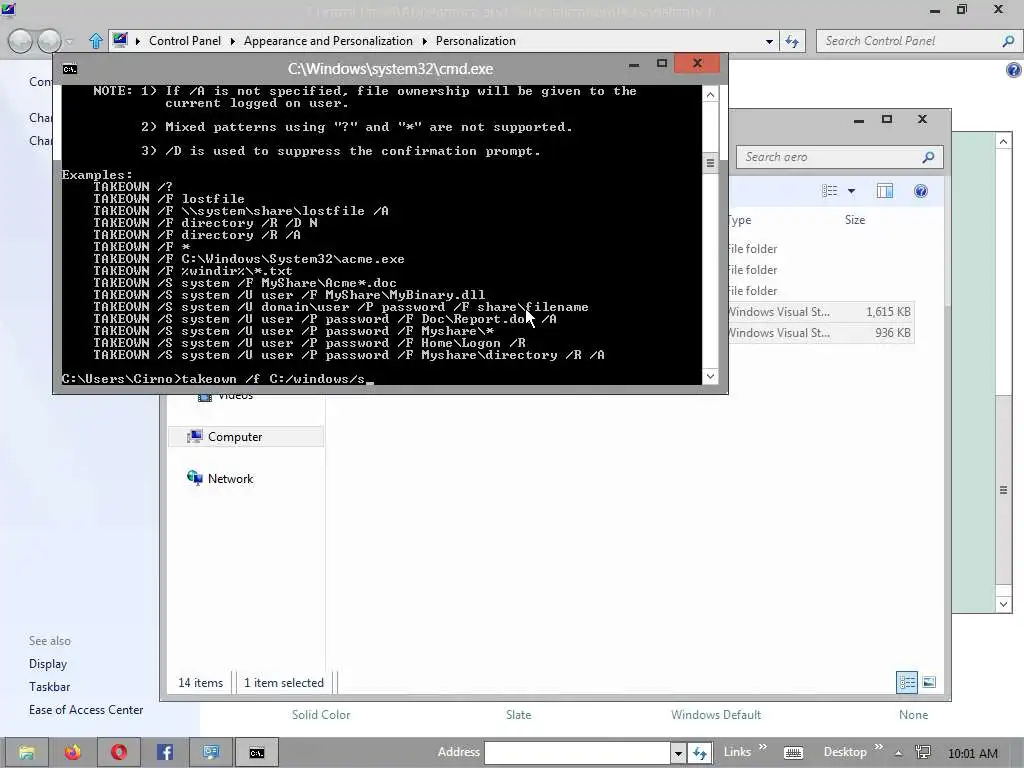Launch Opera from the taskbar
This screenshot has height=768, width=1024.
pos(118,752)
